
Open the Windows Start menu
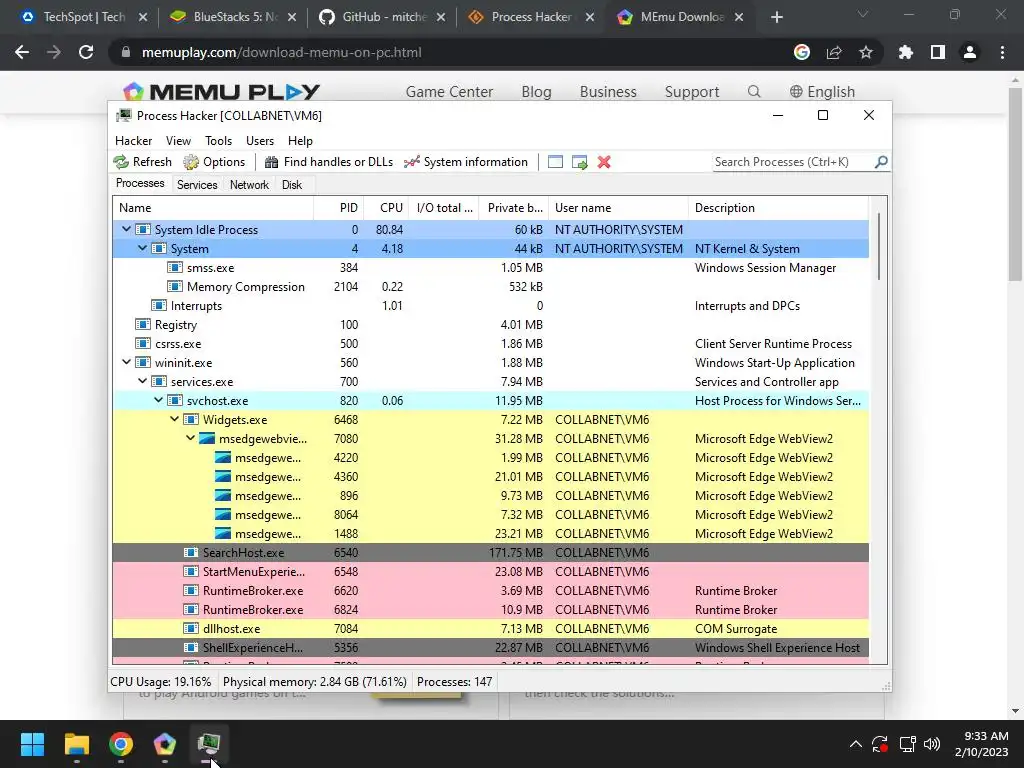pyautogui.click(x=32, y=743)
